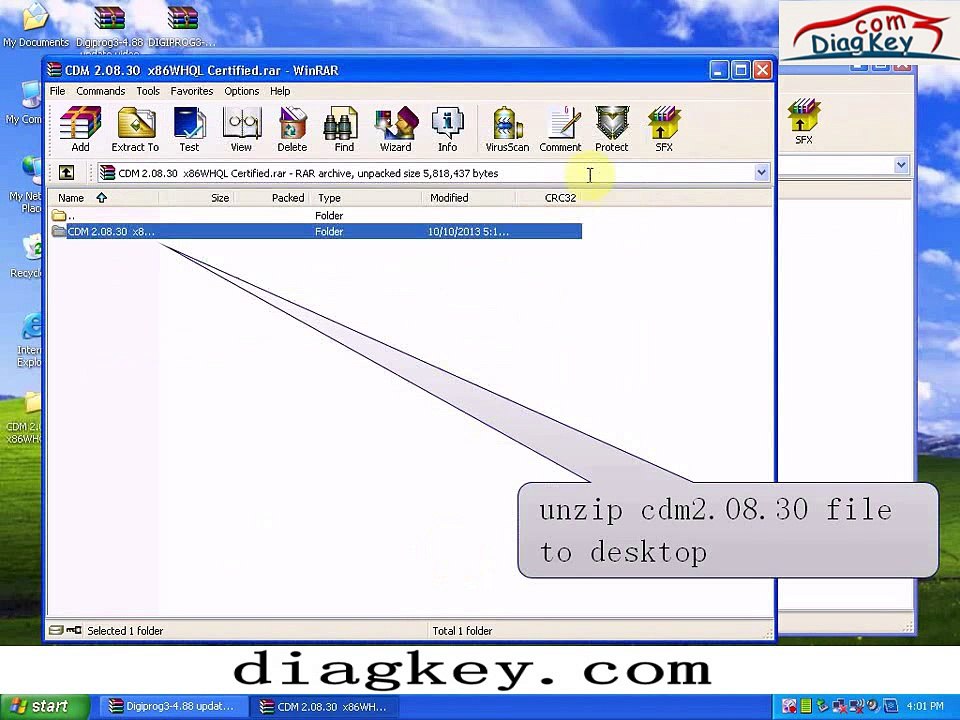
Task: Open the File menu
Action: pyautogui.click(x=58, y=91)
